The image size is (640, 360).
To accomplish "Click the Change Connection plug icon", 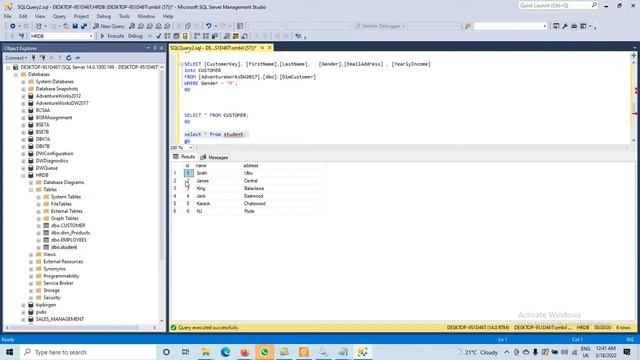I will point(21,36).
